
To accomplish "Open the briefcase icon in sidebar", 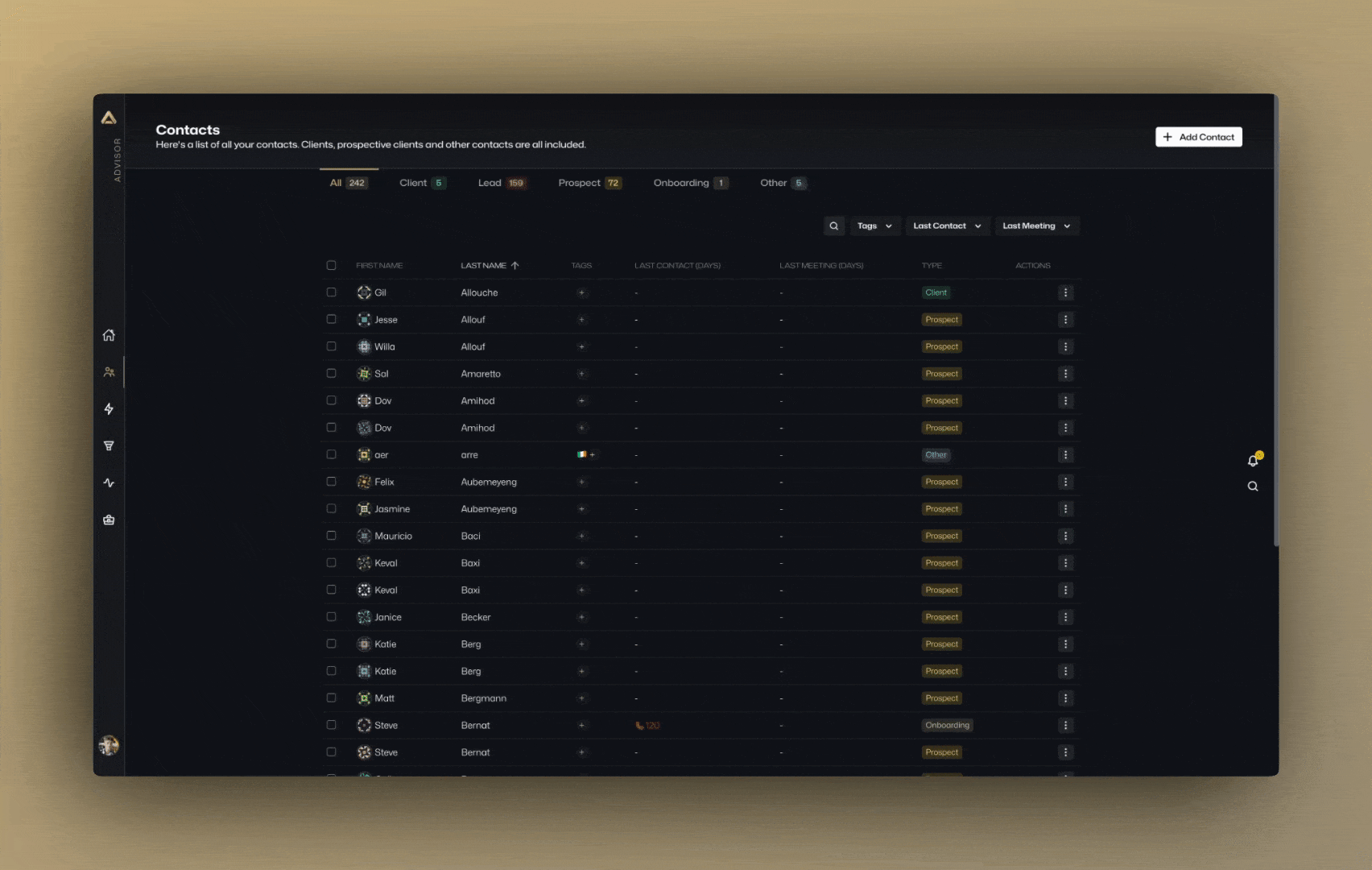I will click(x=109, y=520).
